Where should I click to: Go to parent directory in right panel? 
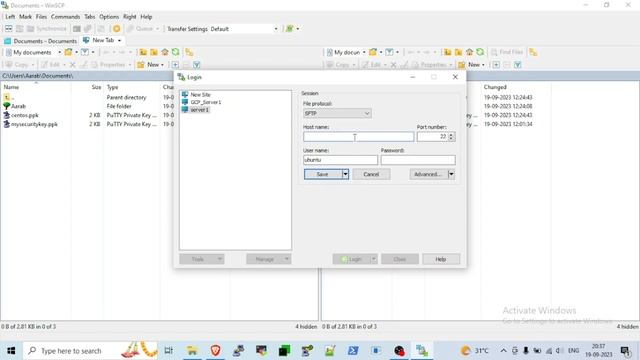(x=448, y=52)
